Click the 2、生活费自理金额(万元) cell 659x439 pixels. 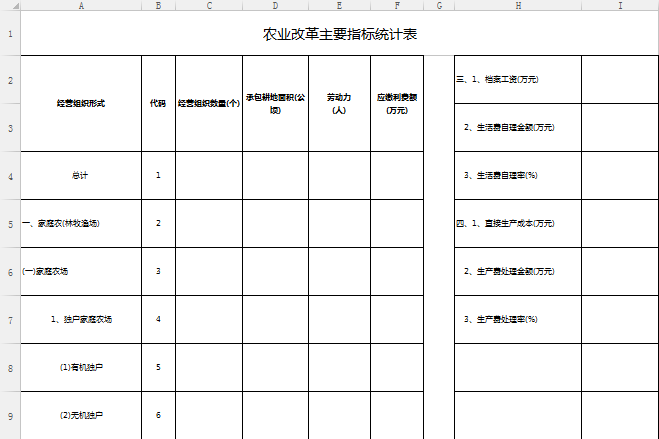tap(517, 127)
